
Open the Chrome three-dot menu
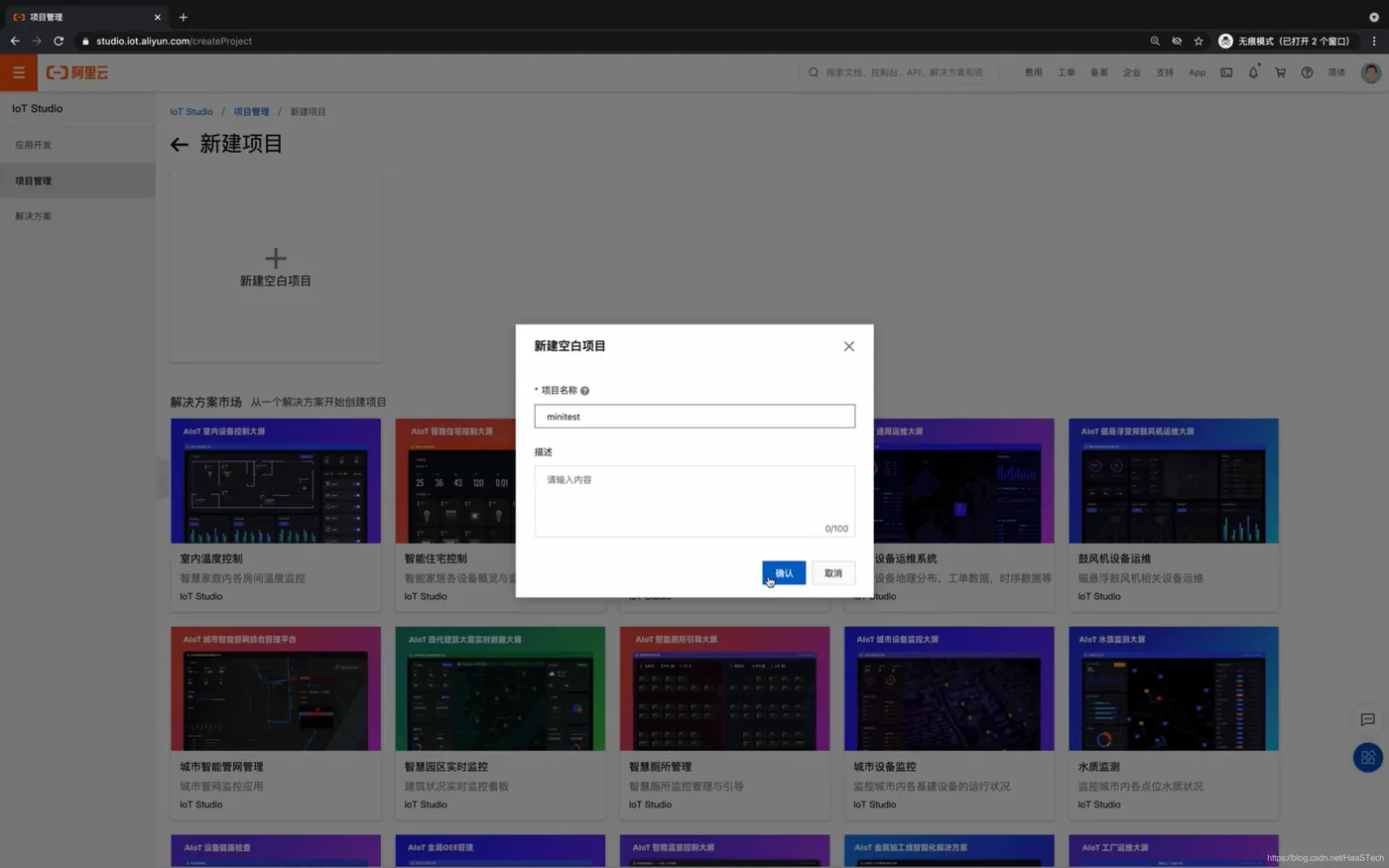point(1374,41)
